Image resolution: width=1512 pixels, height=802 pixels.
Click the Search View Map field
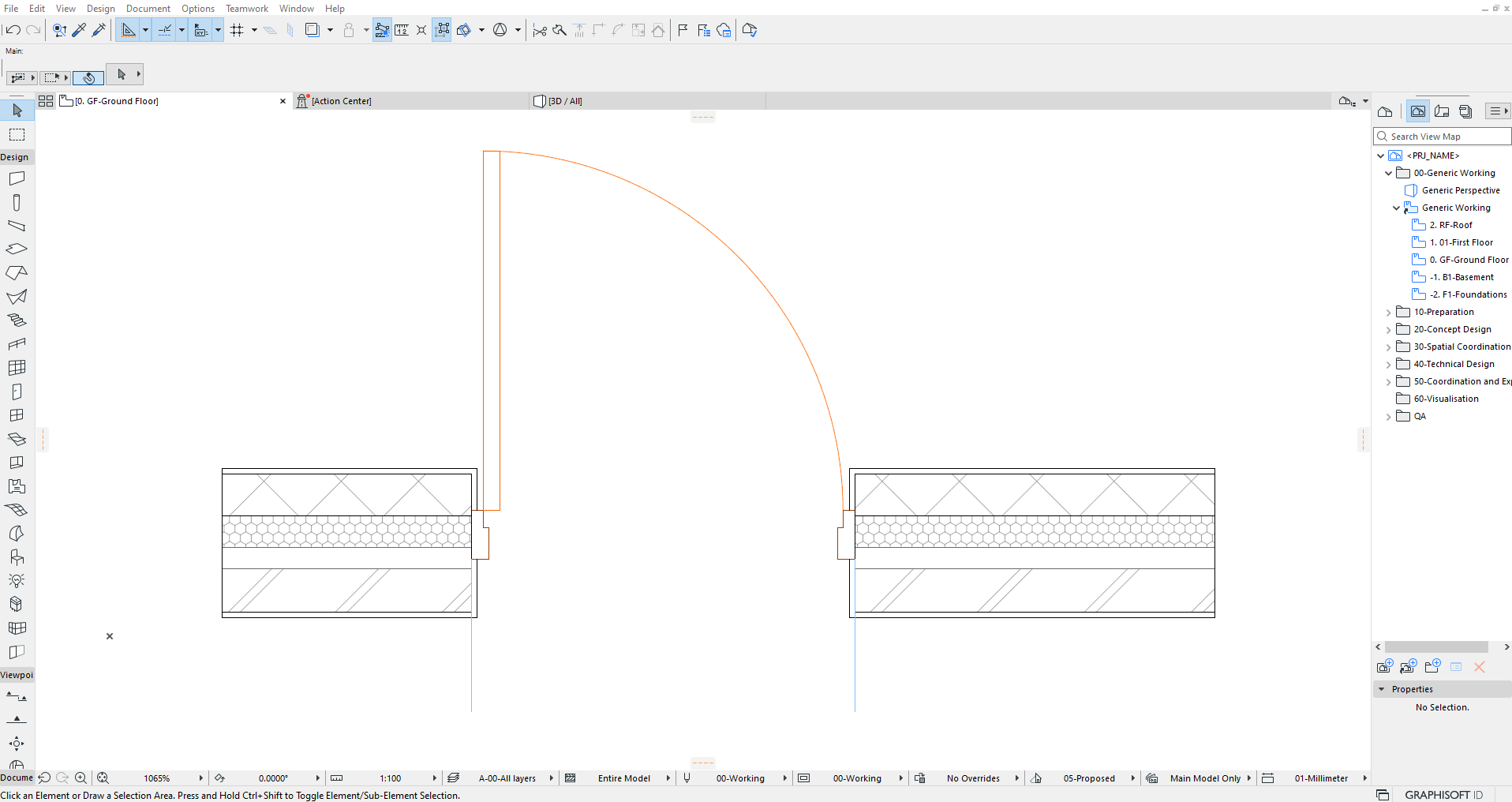click(x=1442, y=137)
